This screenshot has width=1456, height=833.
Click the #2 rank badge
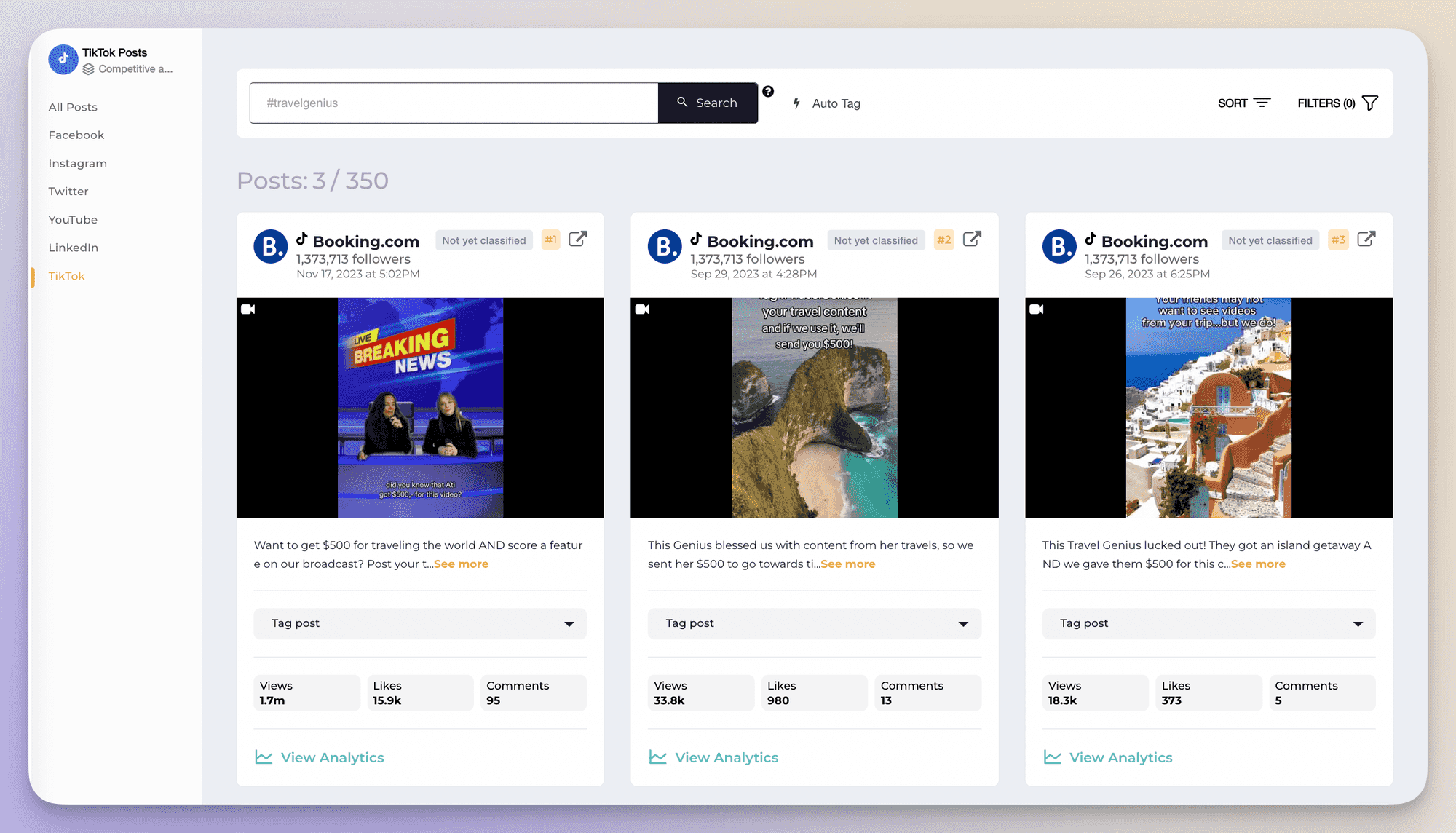[x=944, y=240]
